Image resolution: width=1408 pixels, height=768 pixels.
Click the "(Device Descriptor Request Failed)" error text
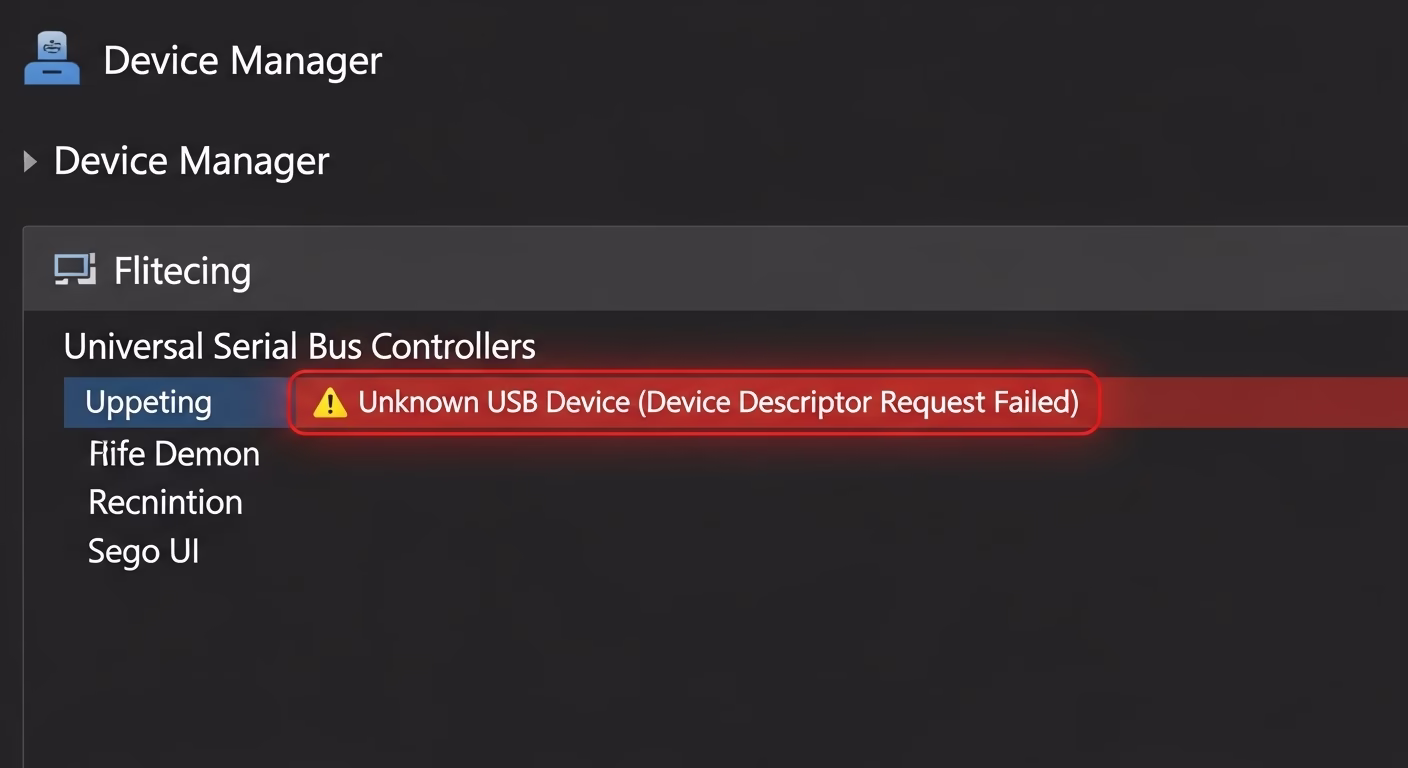(858, 402)
